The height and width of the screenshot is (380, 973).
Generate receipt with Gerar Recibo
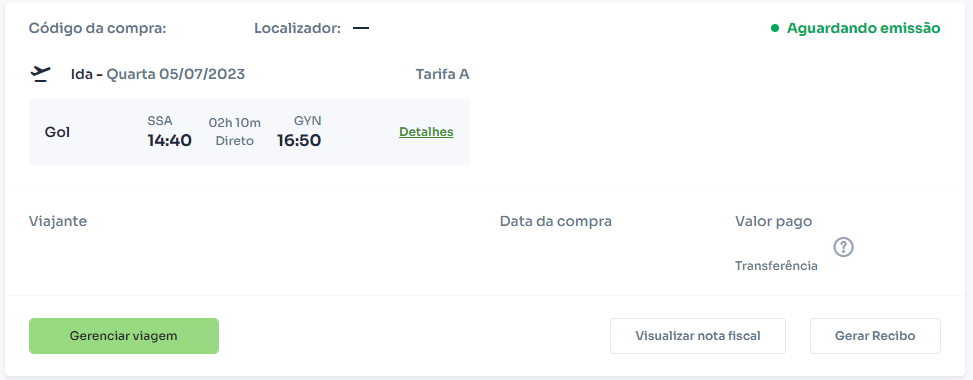[875, 336]
